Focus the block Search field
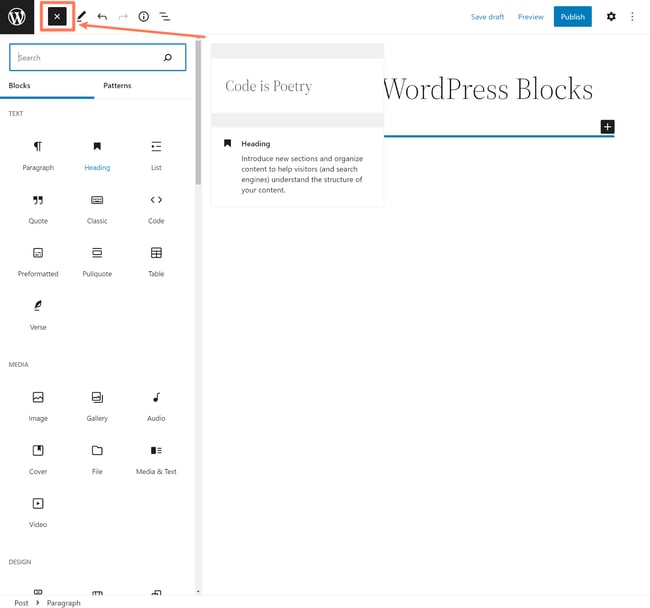Viewport: 650px width, 608px height. pyautogui.click(x=88, y=58)
